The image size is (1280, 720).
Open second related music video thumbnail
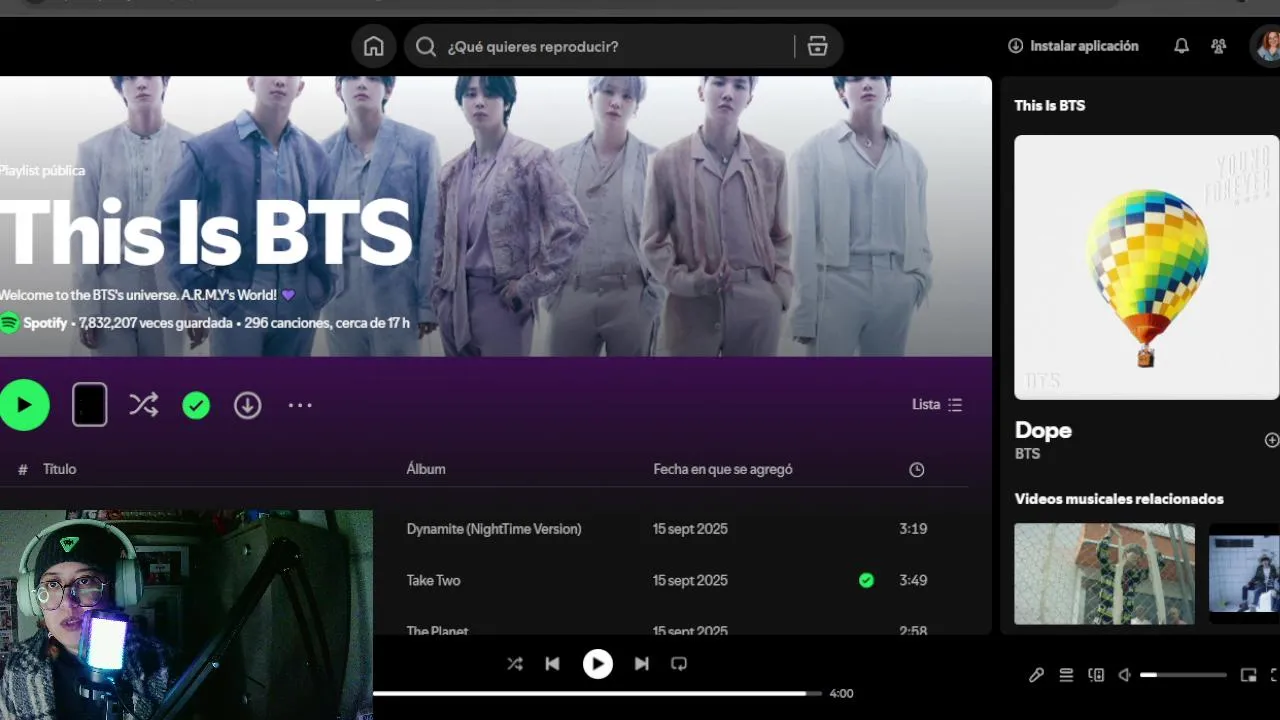tap(1244, 574)
